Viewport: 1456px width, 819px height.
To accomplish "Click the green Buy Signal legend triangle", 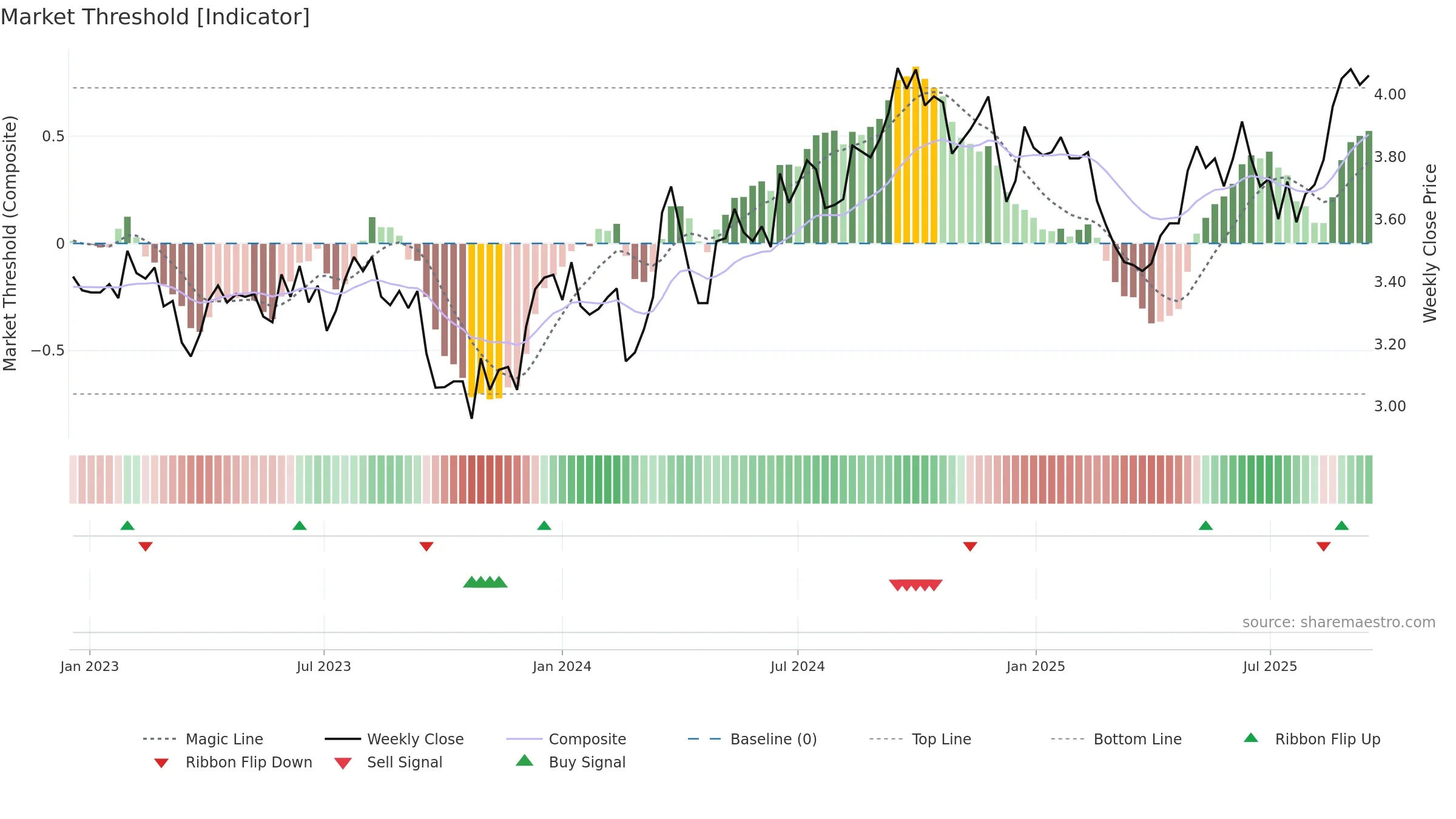I will [x=524, y=760].
